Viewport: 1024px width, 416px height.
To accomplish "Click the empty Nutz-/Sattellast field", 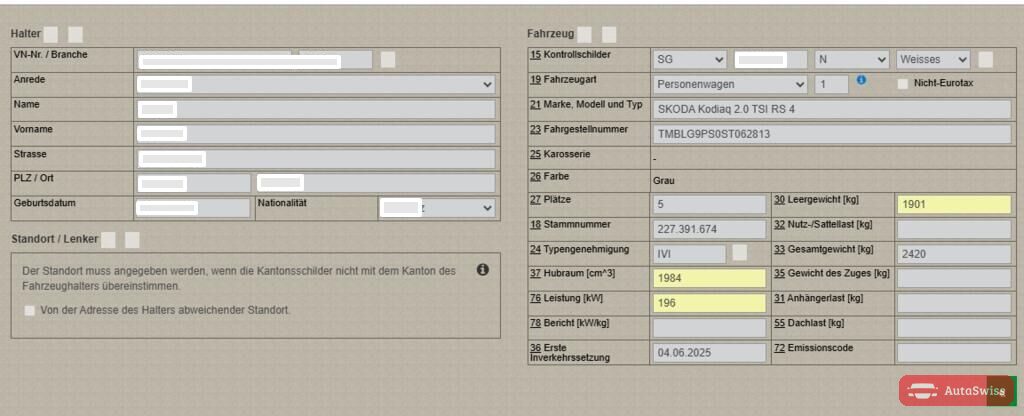I will [x=954, y=229].
